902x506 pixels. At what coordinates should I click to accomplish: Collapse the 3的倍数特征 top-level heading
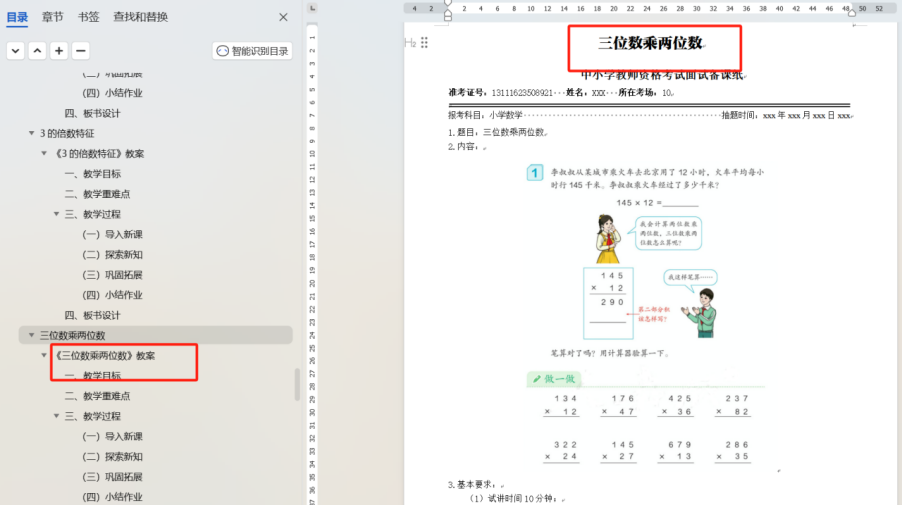coord(31,133)
